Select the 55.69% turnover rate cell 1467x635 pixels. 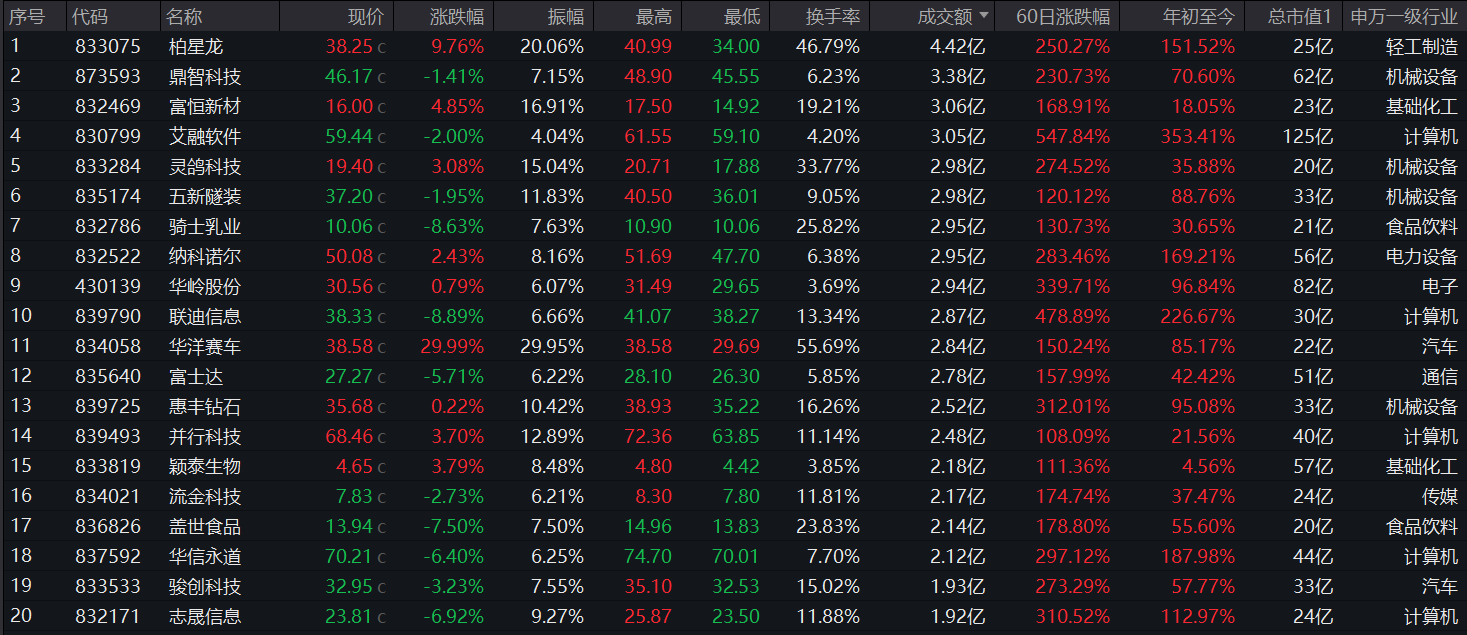[x=828, y=346]
